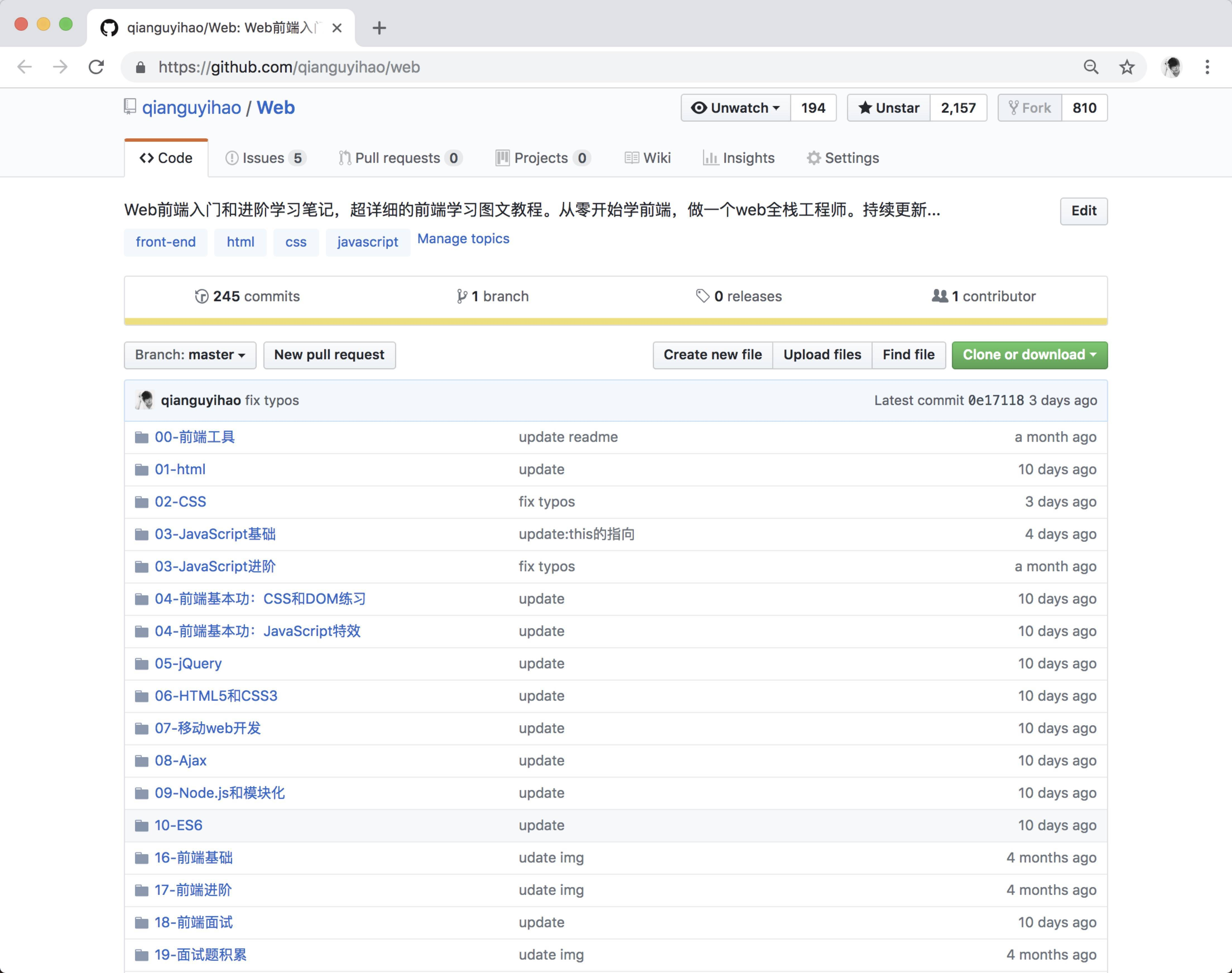Click the folder icon for 18-前端面试
The image size is (1232, 973).
click(141, 923)
